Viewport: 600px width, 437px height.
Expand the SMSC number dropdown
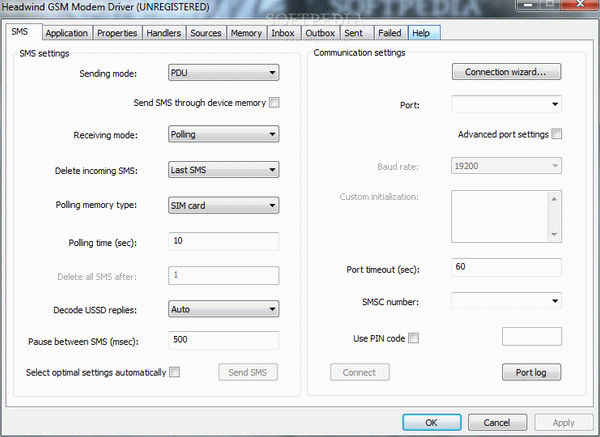[506, 301]
